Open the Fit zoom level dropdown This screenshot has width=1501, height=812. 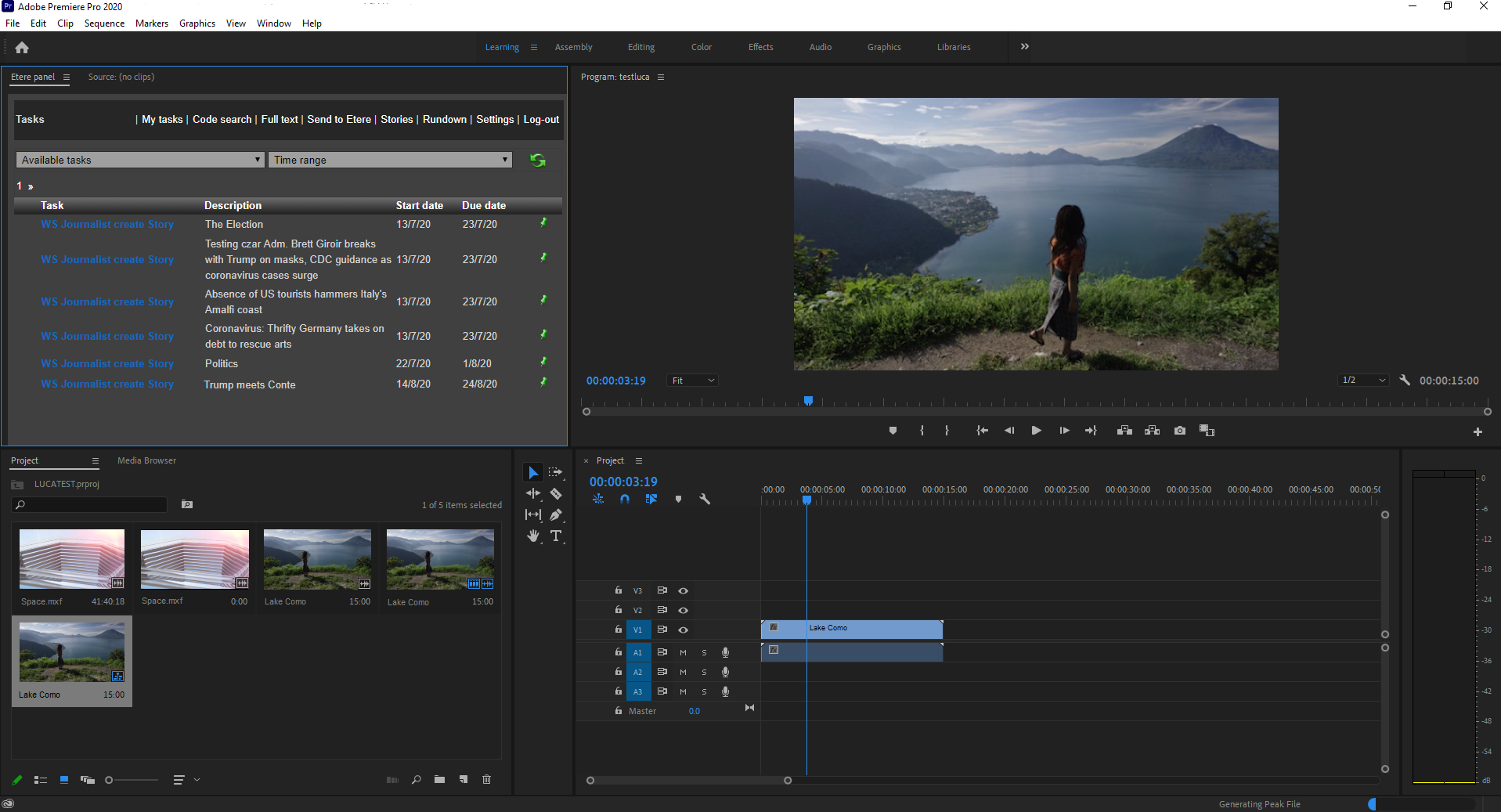(692, 381)
